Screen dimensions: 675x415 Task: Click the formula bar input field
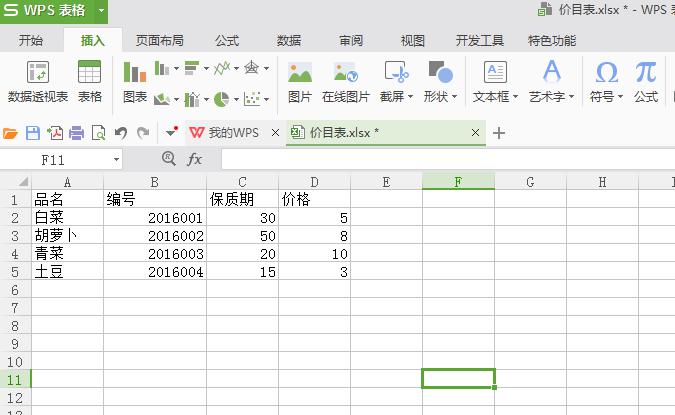440,159
